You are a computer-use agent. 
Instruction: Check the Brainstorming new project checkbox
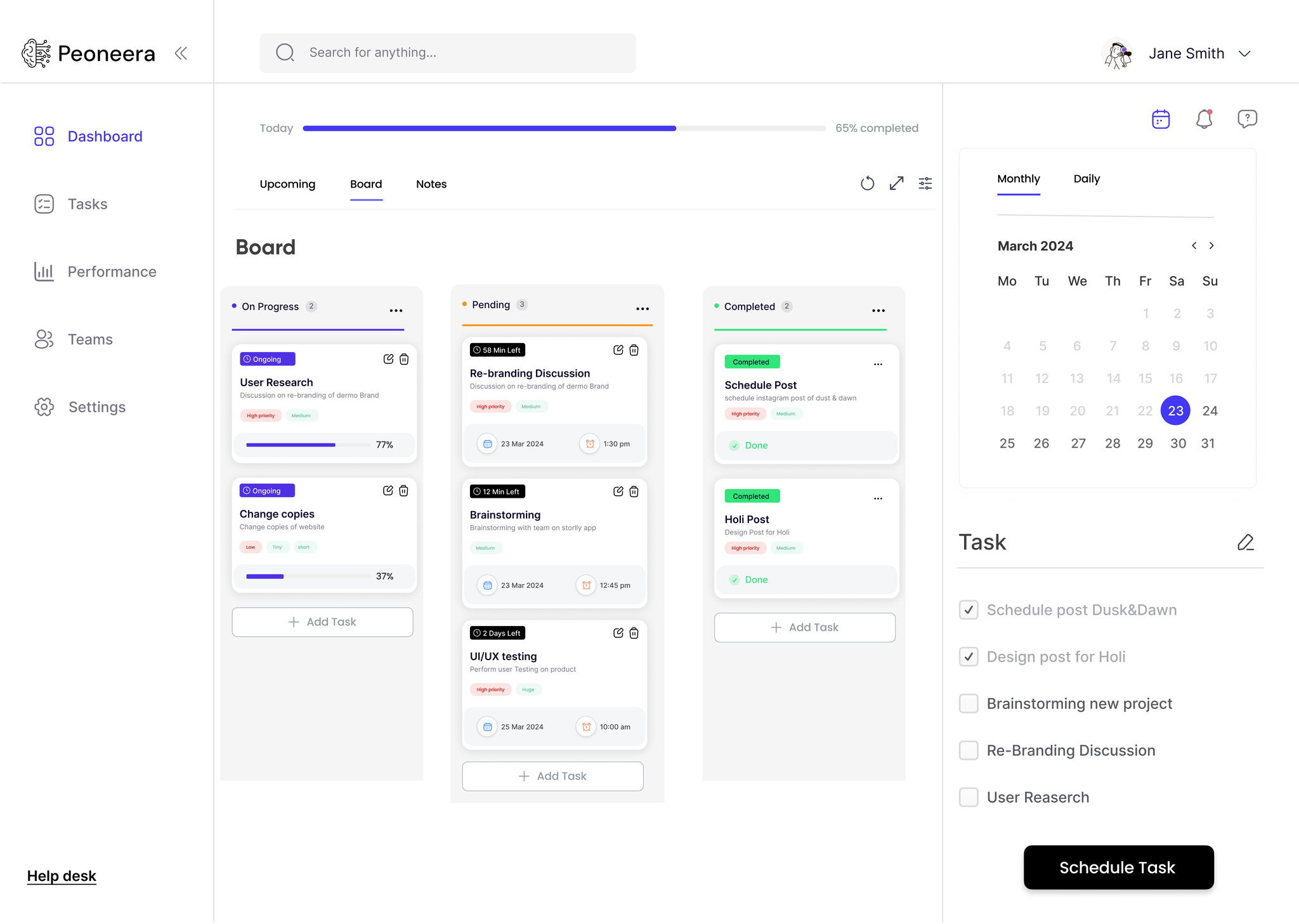coord(969,703)
